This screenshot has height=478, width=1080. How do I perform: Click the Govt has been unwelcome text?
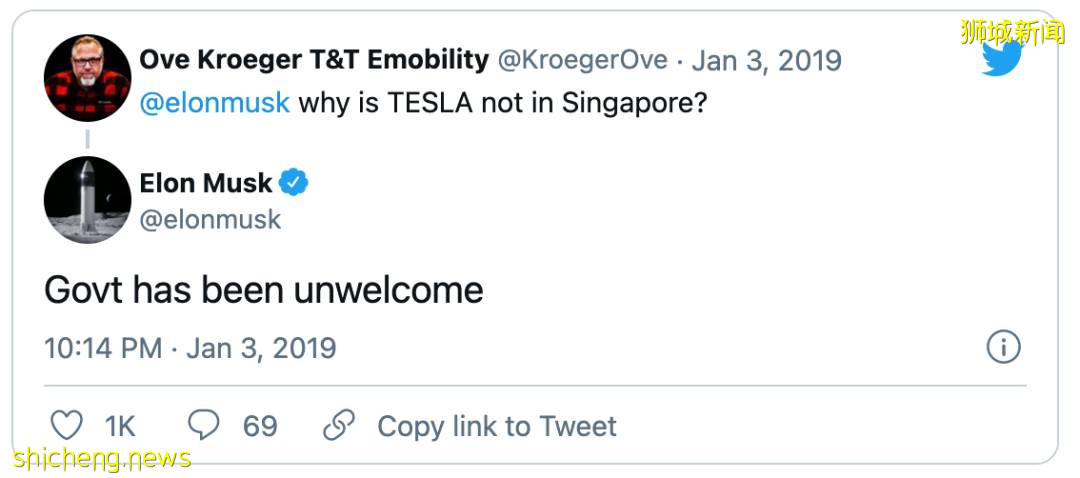coord(264,290)
